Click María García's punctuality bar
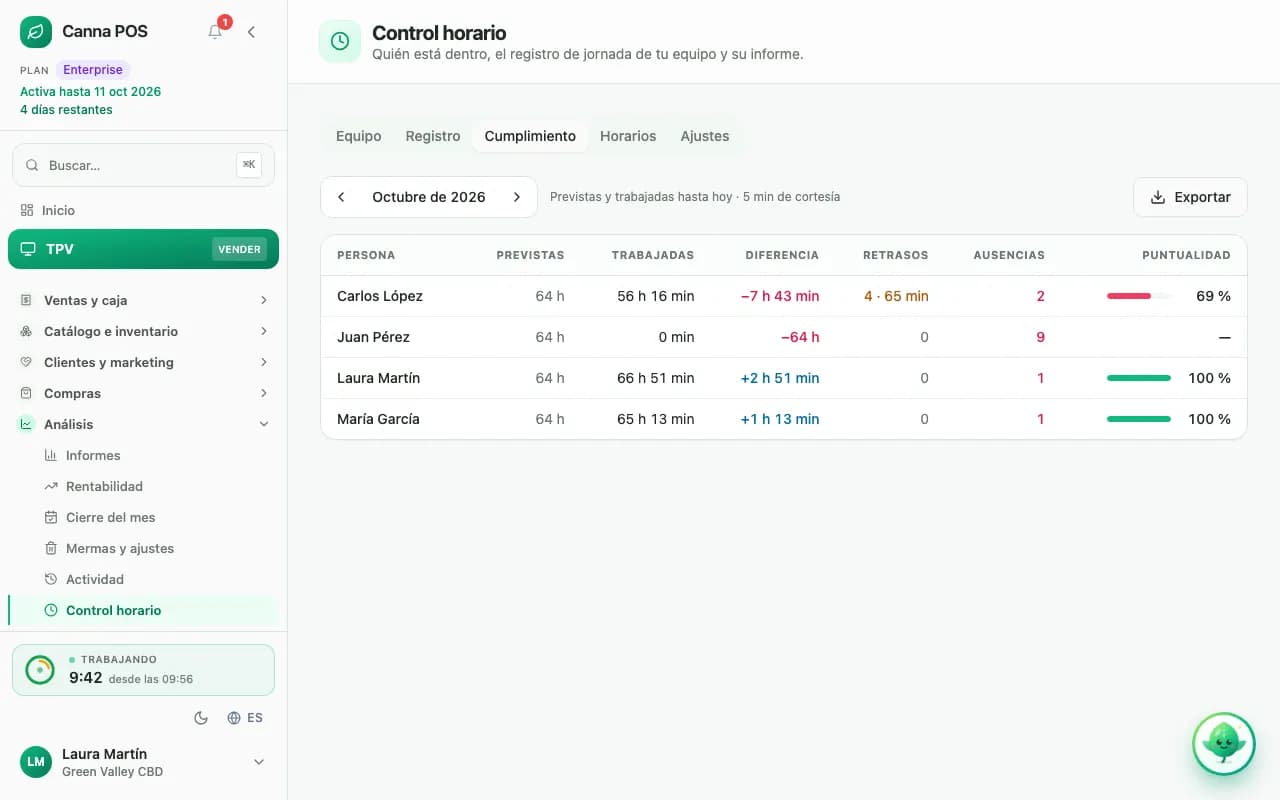 (x=1139, y=419)
